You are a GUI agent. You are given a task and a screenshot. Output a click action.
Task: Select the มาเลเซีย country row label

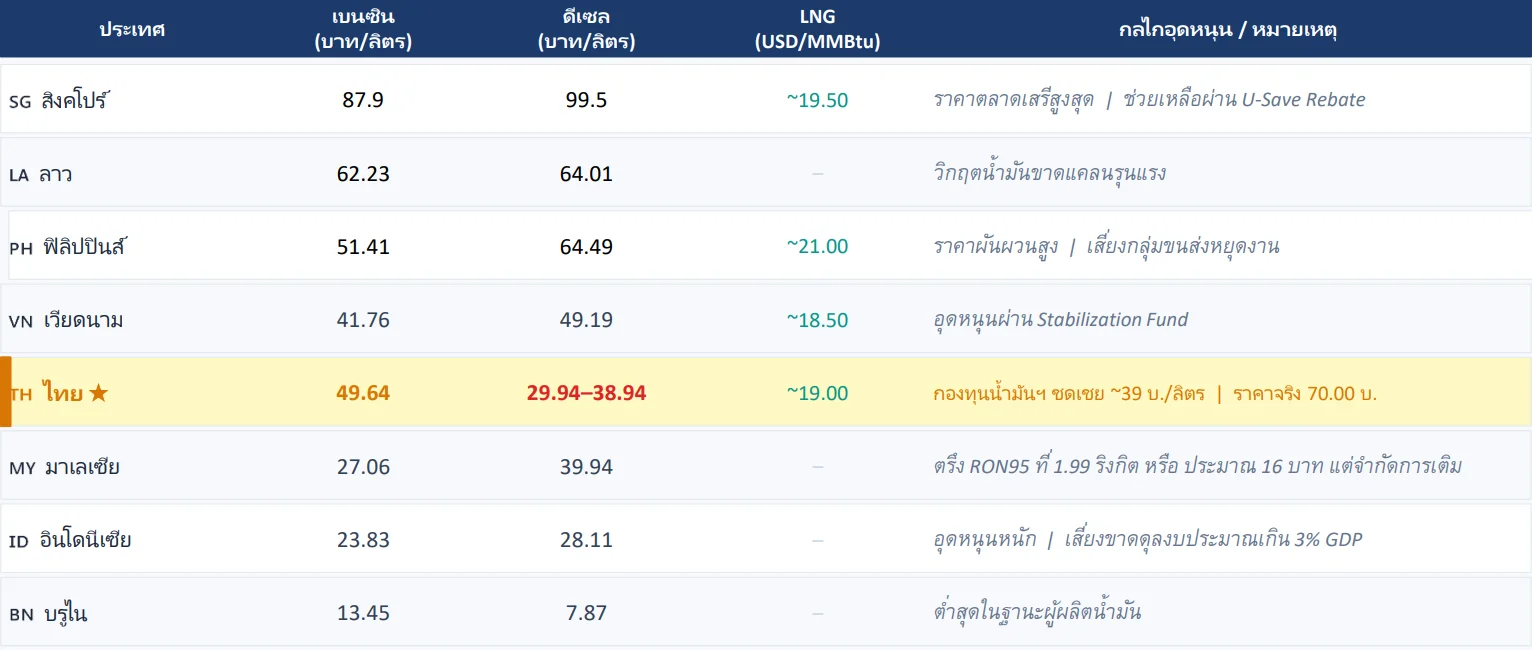point(82,467)
